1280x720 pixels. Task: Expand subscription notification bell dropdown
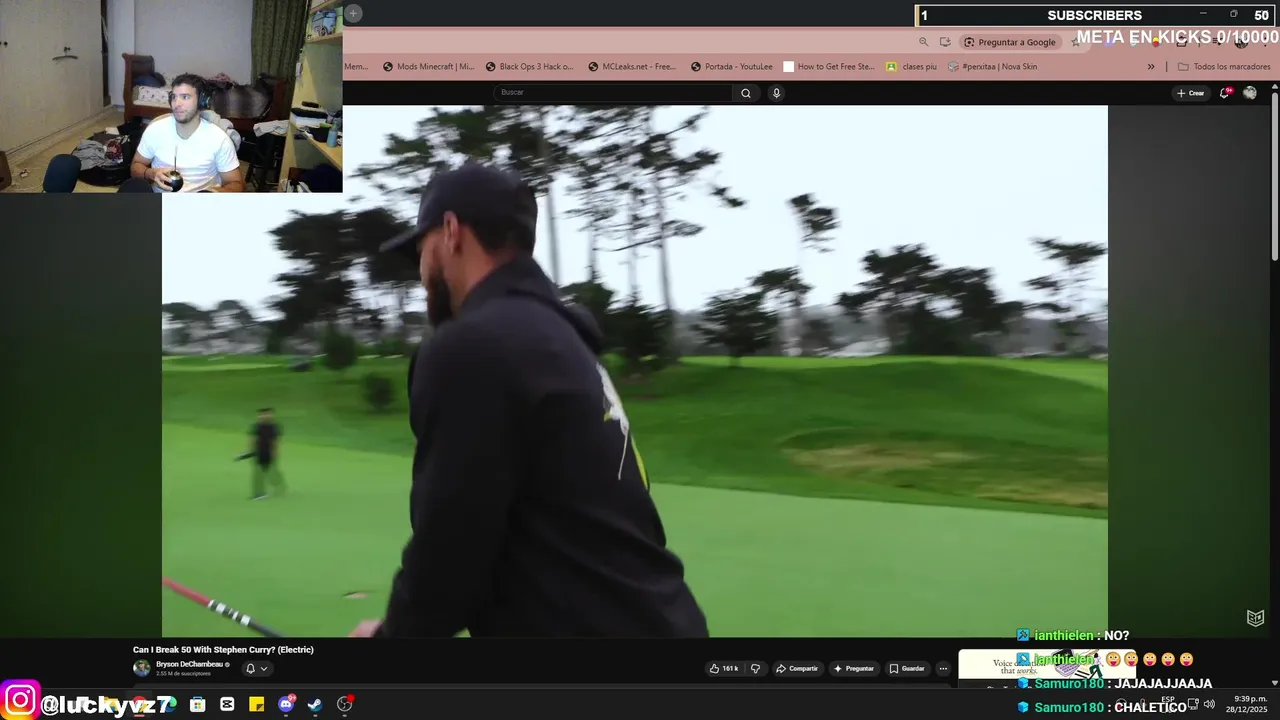coord(257,668)
